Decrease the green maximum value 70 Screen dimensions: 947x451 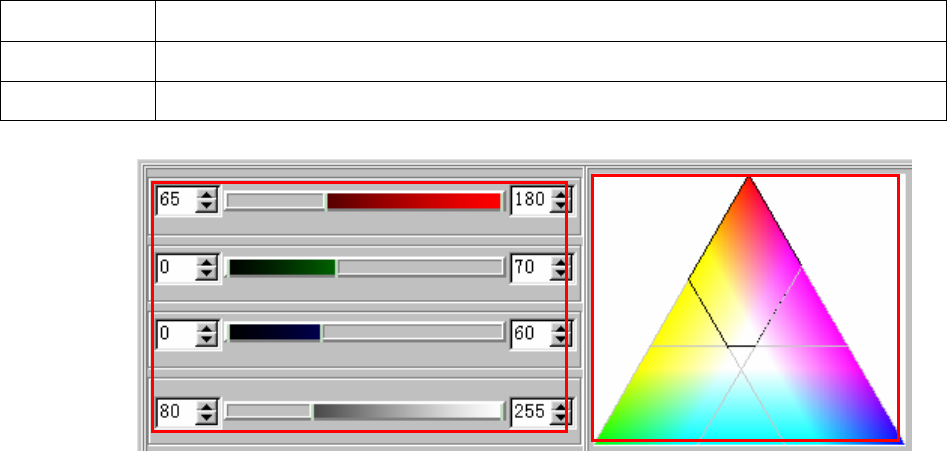561,274
